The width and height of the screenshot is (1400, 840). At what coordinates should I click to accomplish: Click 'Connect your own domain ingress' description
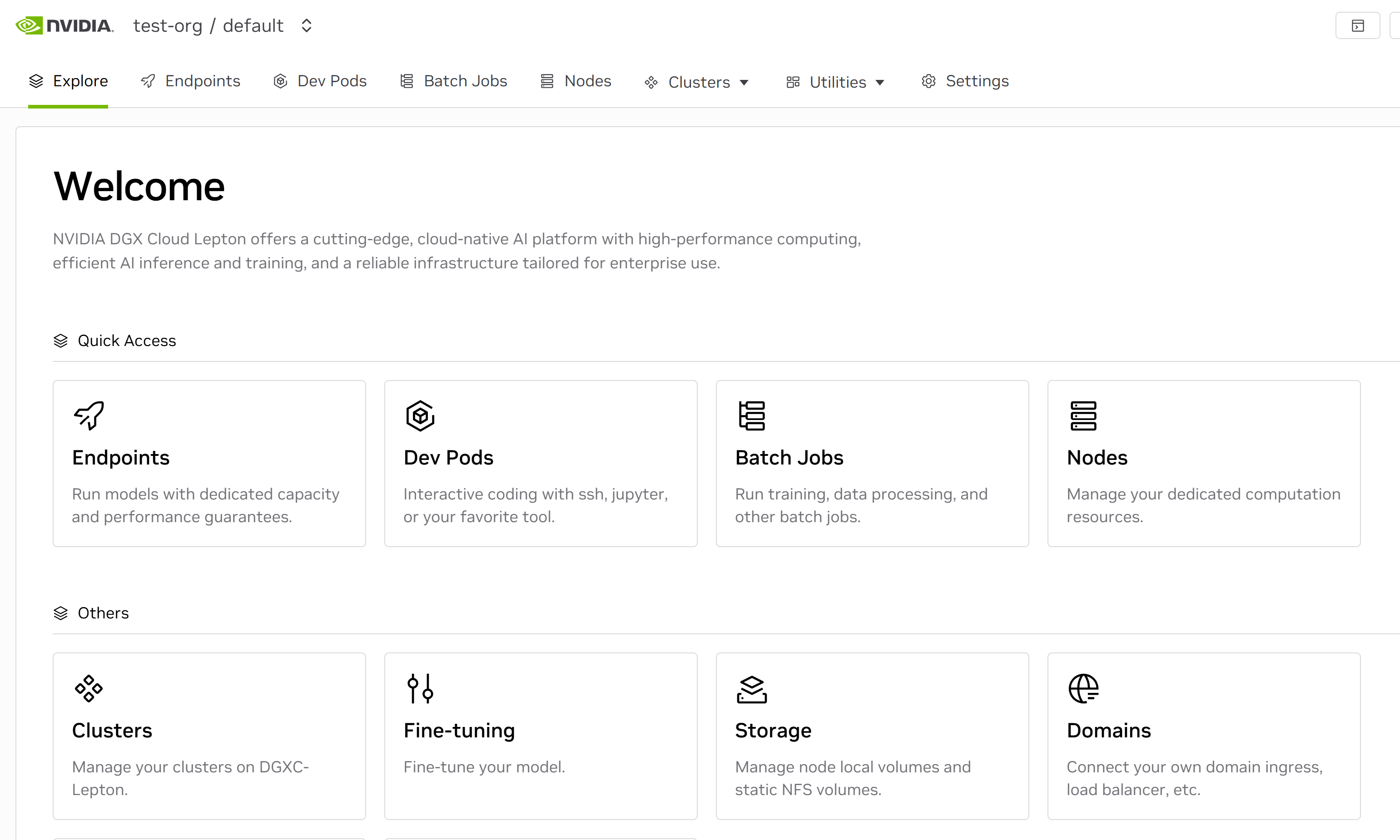point(1195,778)
